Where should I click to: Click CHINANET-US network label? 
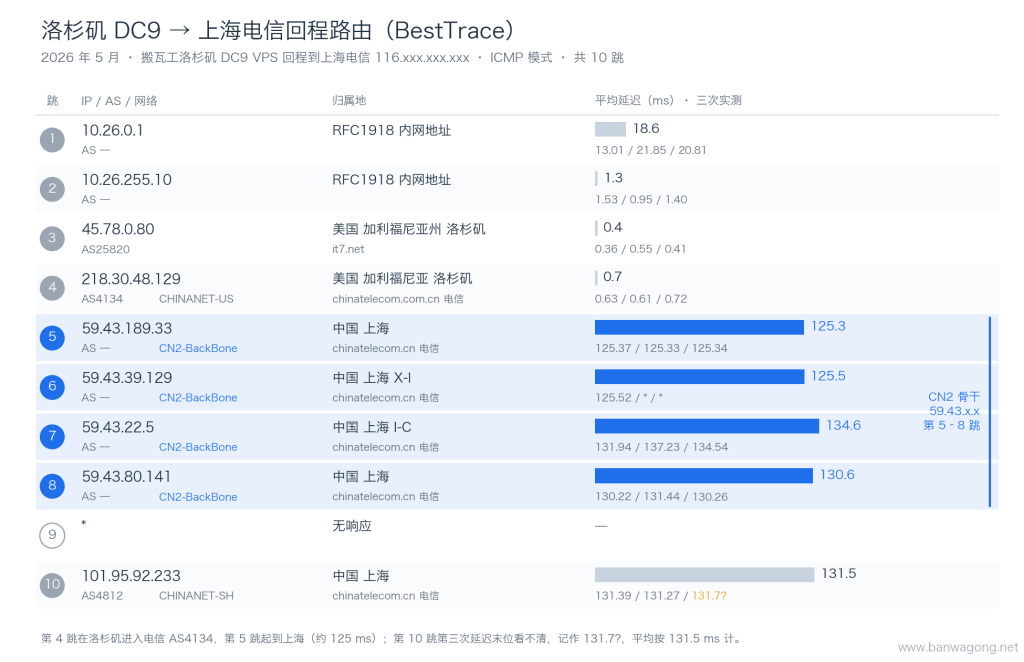pyautogui.click(x=196, y=299)
